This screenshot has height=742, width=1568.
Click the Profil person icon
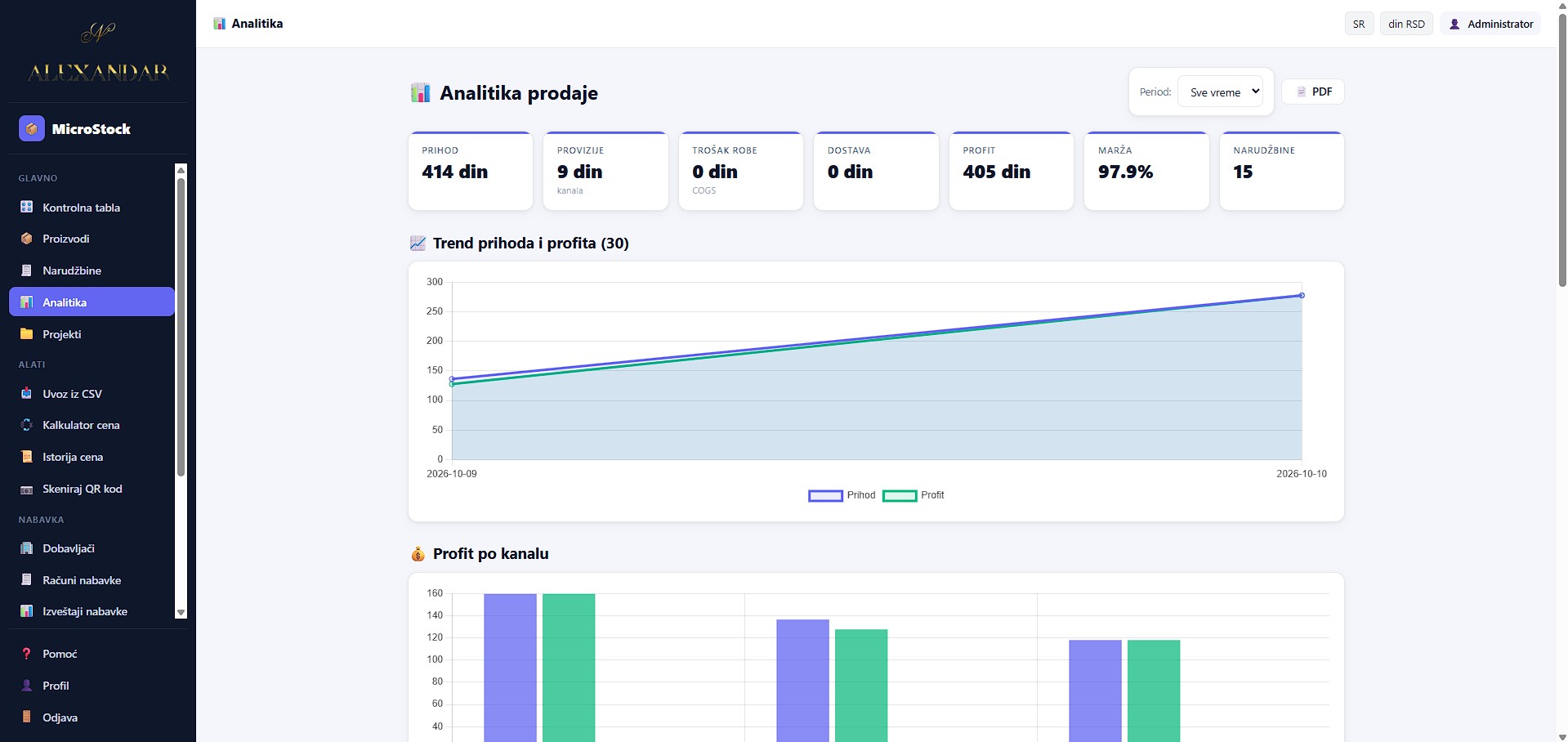pyautogui.click(x=27, y=686)
